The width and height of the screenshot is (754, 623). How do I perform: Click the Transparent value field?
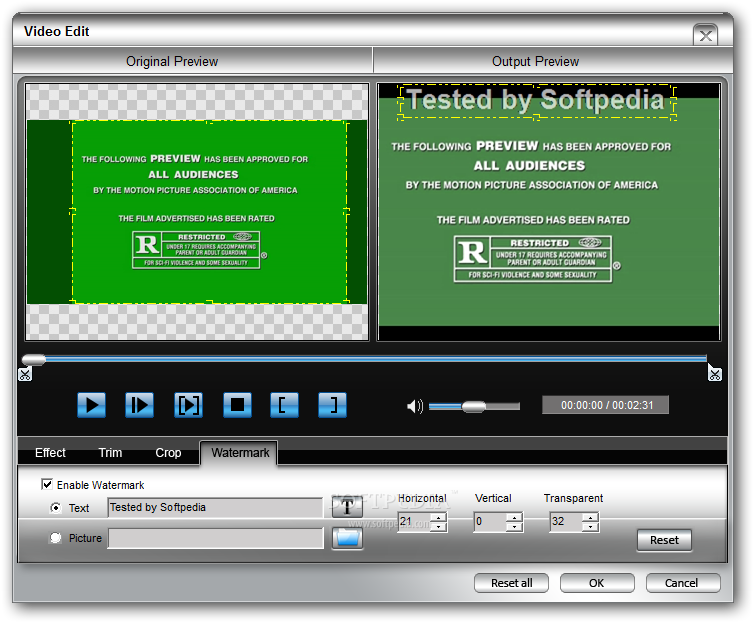tap(566, 522)
